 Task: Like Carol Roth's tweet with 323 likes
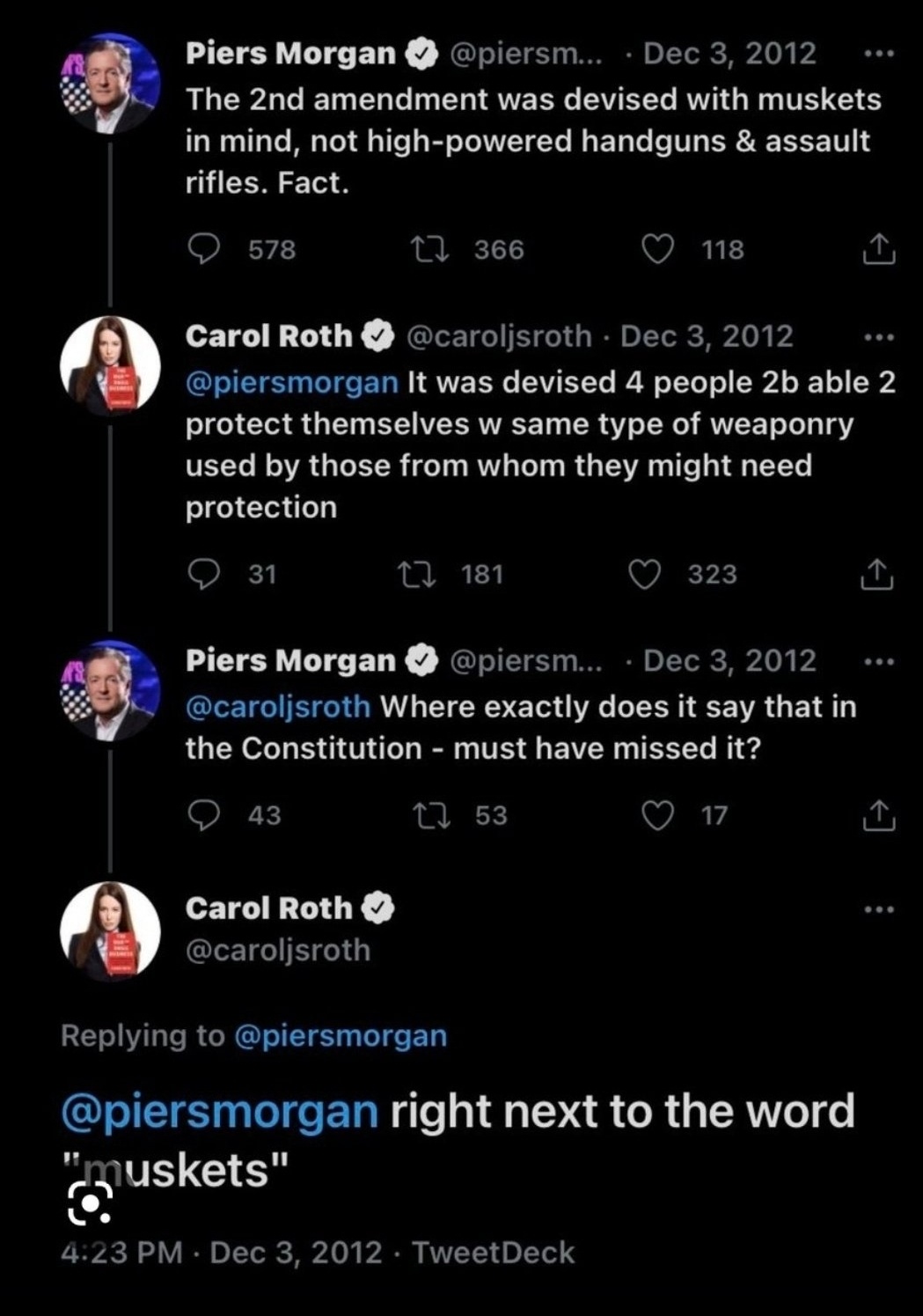pyautogui.click(x=644, y=574)
